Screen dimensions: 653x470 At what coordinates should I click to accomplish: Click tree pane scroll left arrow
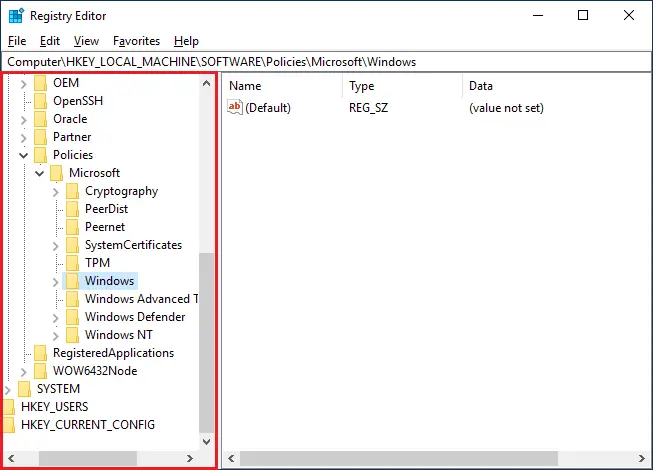pyautogui.click(x=11, y=458)
